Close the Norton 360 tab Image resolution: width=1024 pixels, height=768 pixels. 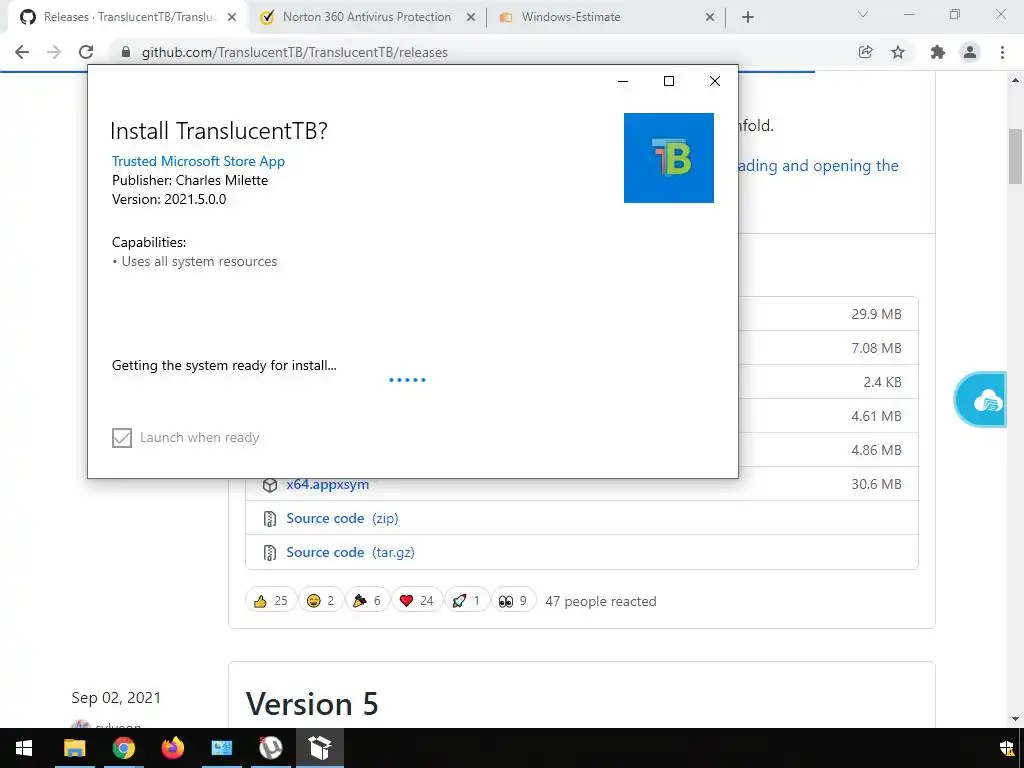[x=471, y=17]
